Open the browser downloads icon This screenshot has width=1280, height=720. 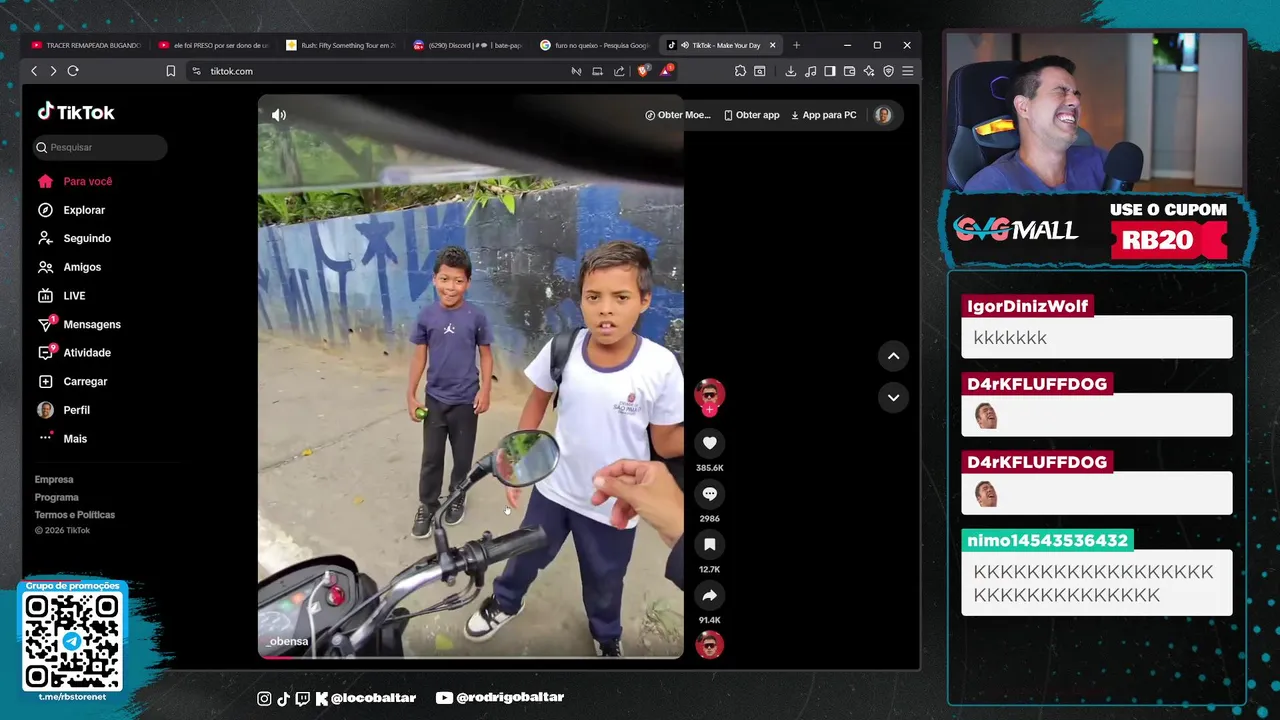[x=790, y=71]
